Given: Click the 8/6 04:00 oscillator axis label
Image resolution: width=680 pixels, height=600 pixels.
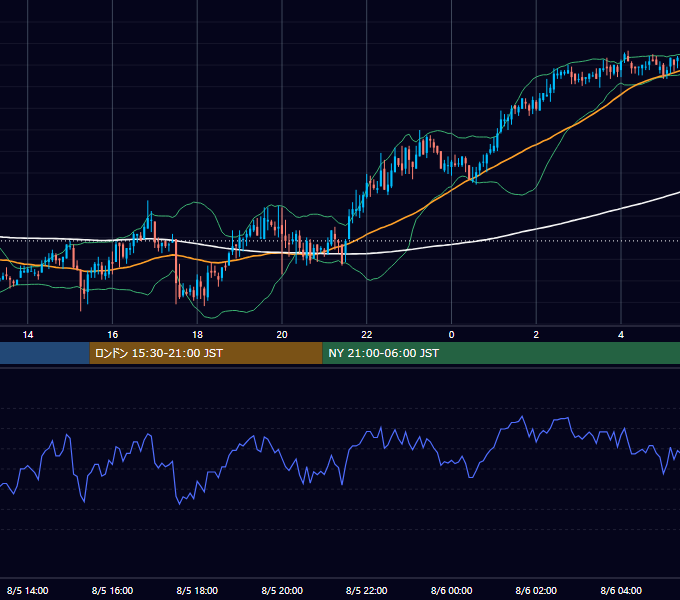Looking at the screenshot, I should [621, 590].
